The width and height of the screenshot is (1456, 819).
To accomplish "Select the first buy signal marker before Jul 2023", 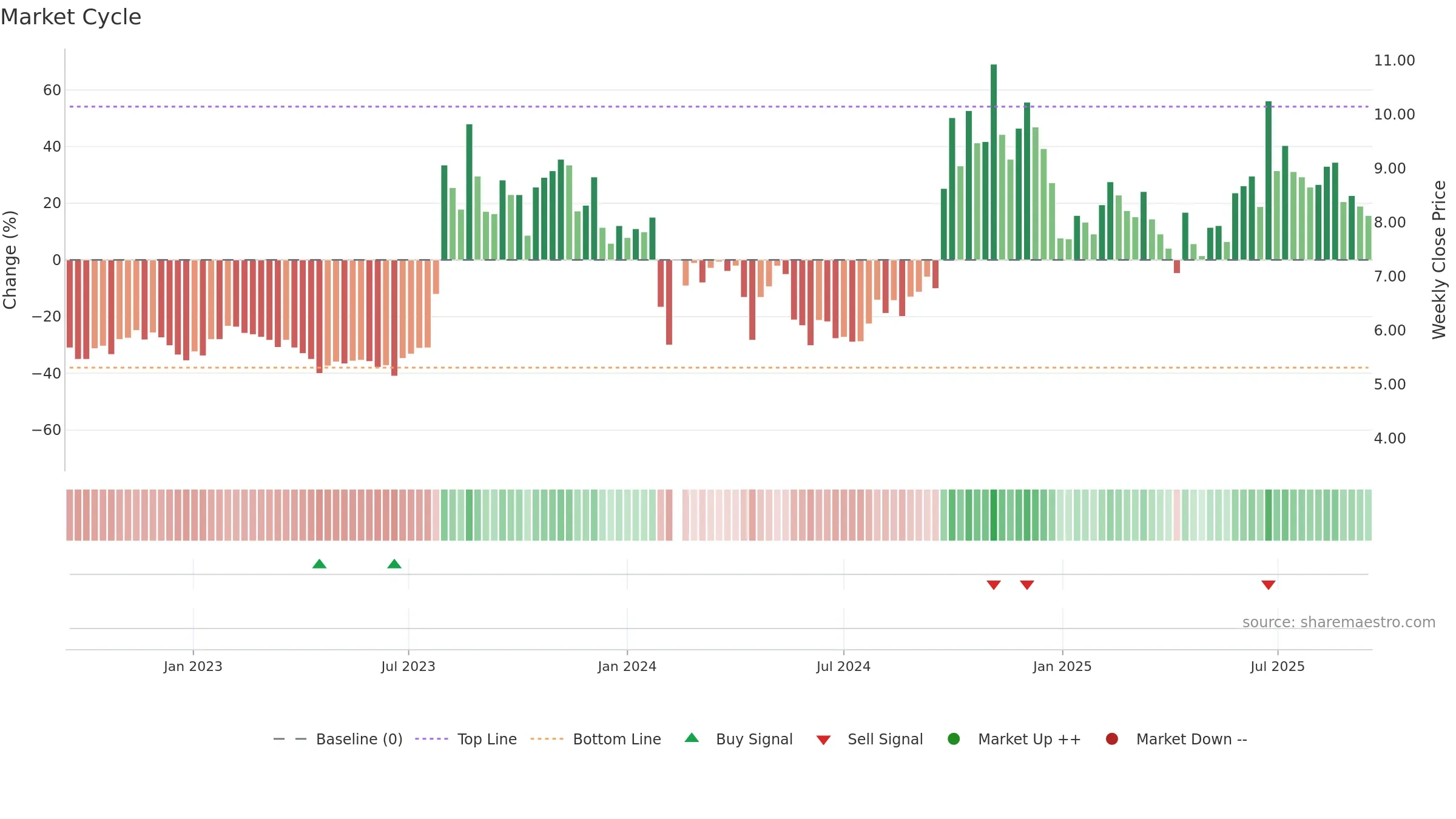I will click(x=320, y=564).
